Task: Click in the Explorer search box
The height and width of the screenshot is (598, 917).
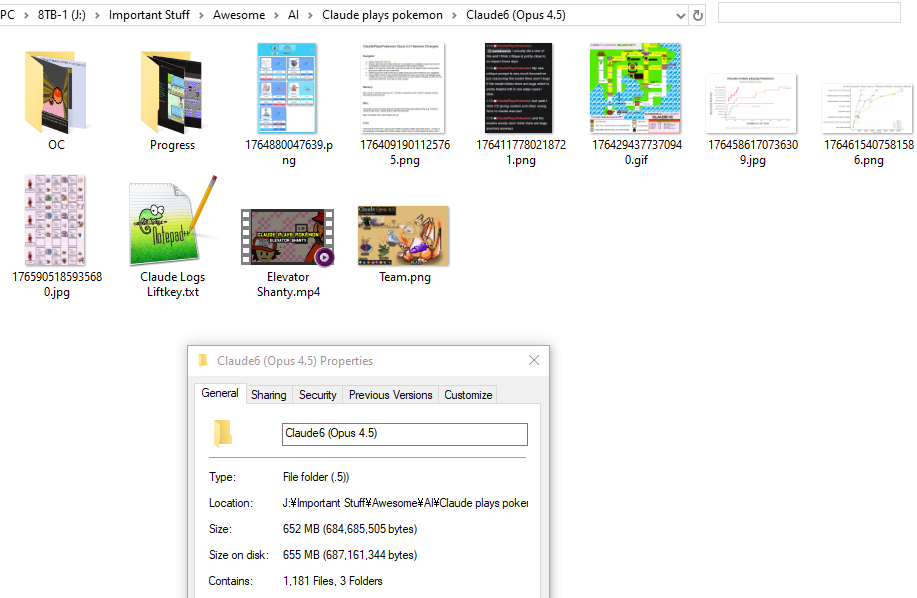Action: click(x=809, y=13)
